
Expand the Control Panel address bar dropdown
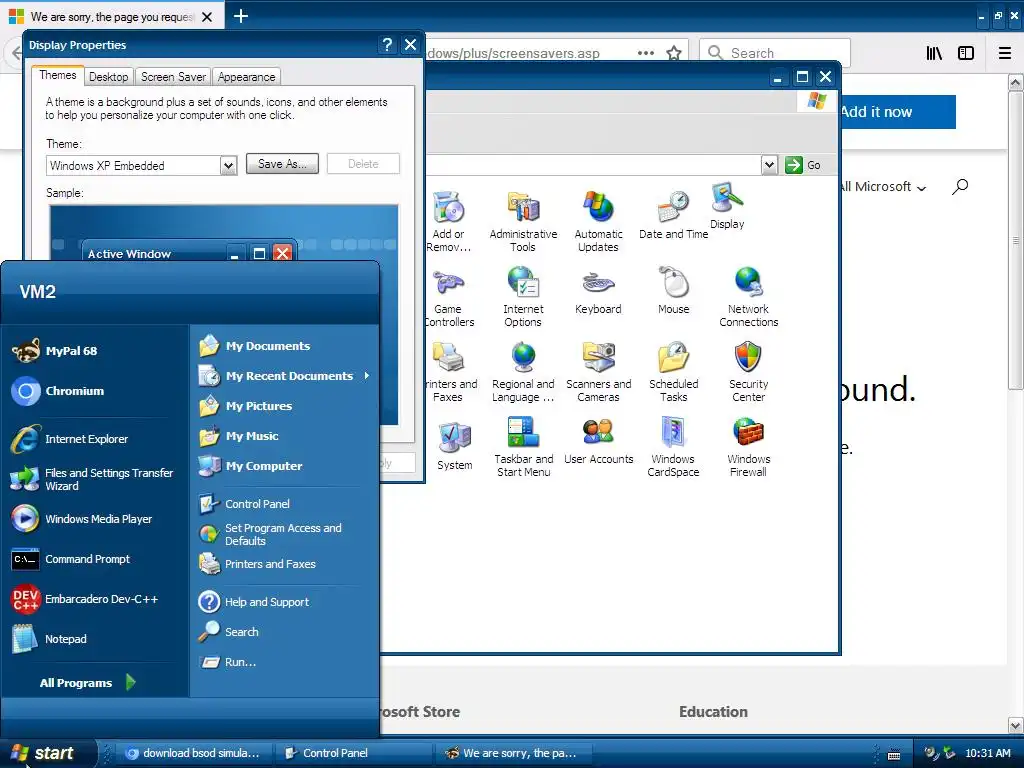click(x=769, y=165)
